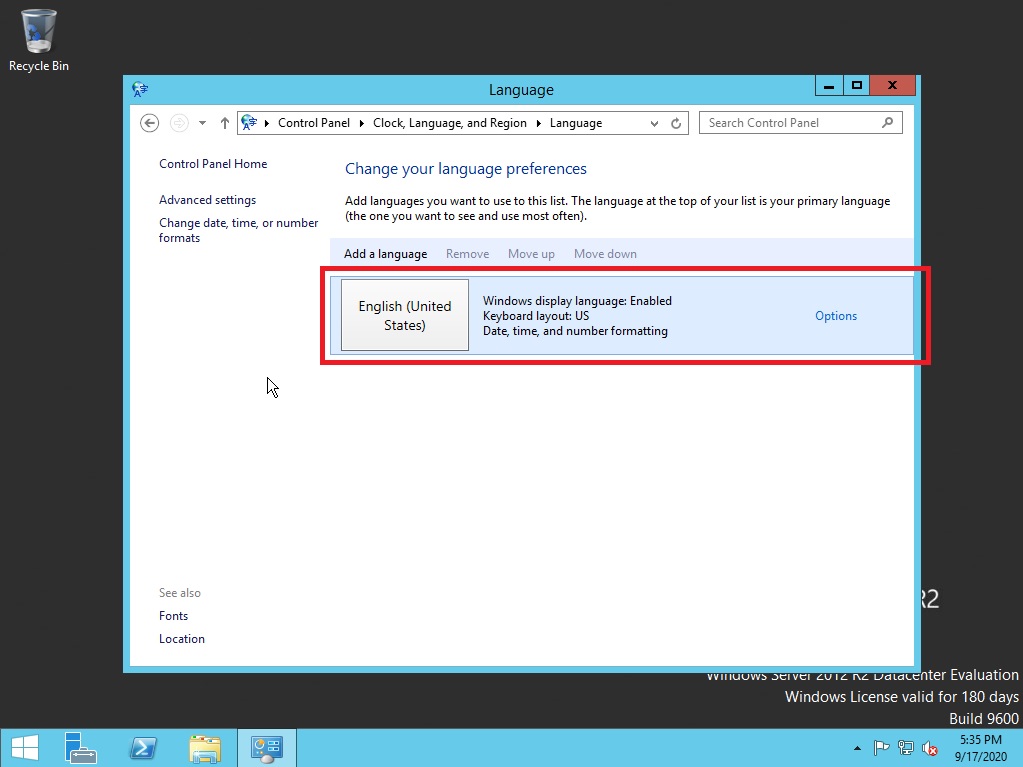Close the Language window

point(893,85)
